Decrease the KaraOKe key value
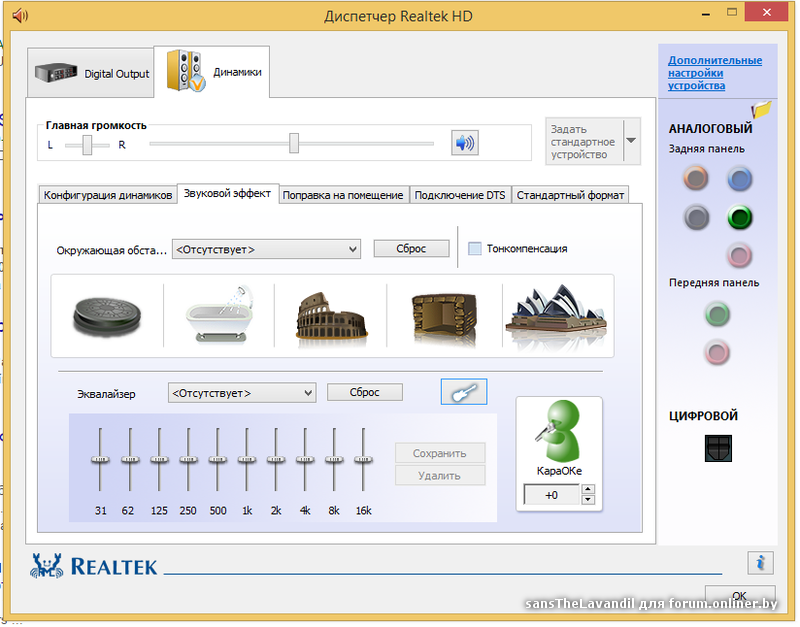Viewport: 800px width, 627px height. click(x=590, y=501)
